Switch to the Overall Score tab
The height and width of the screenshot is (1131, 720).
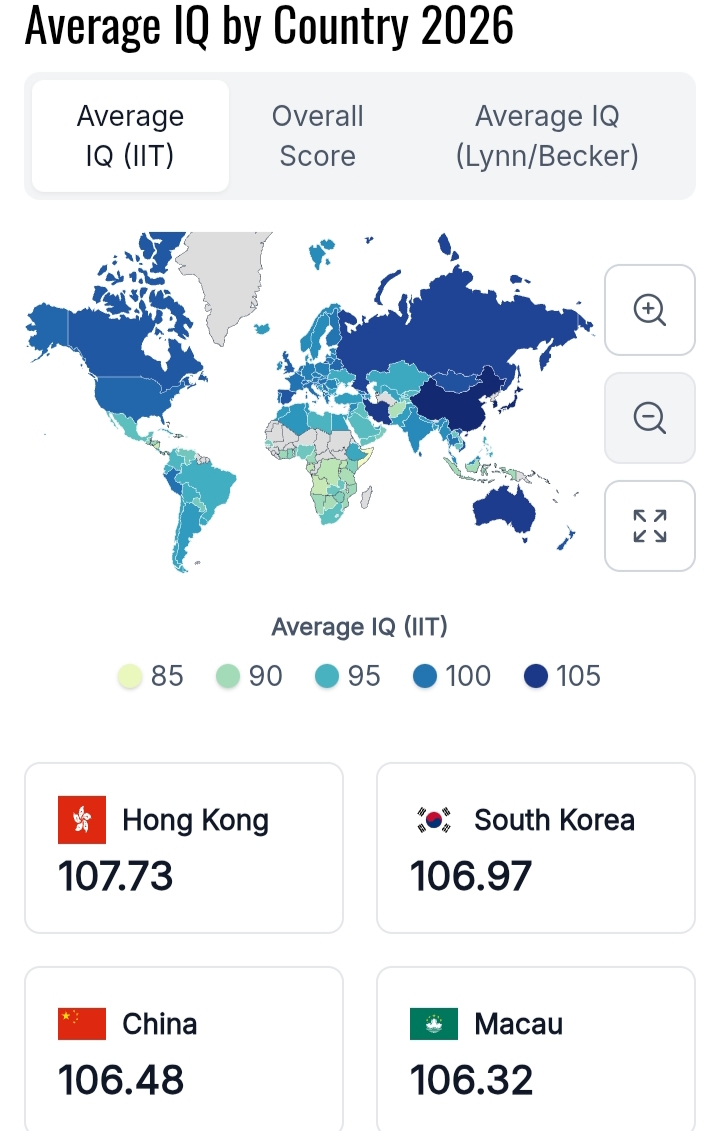pos(317,135)
